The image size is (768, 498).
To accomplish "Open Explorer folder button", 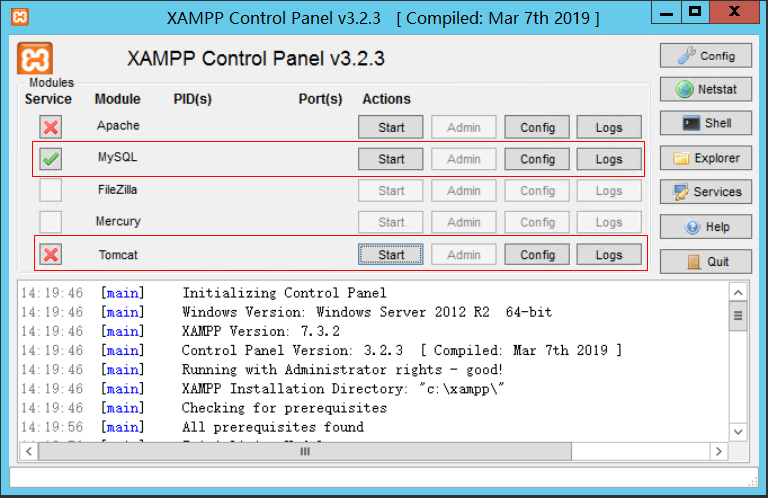I will tap(706, 158).
